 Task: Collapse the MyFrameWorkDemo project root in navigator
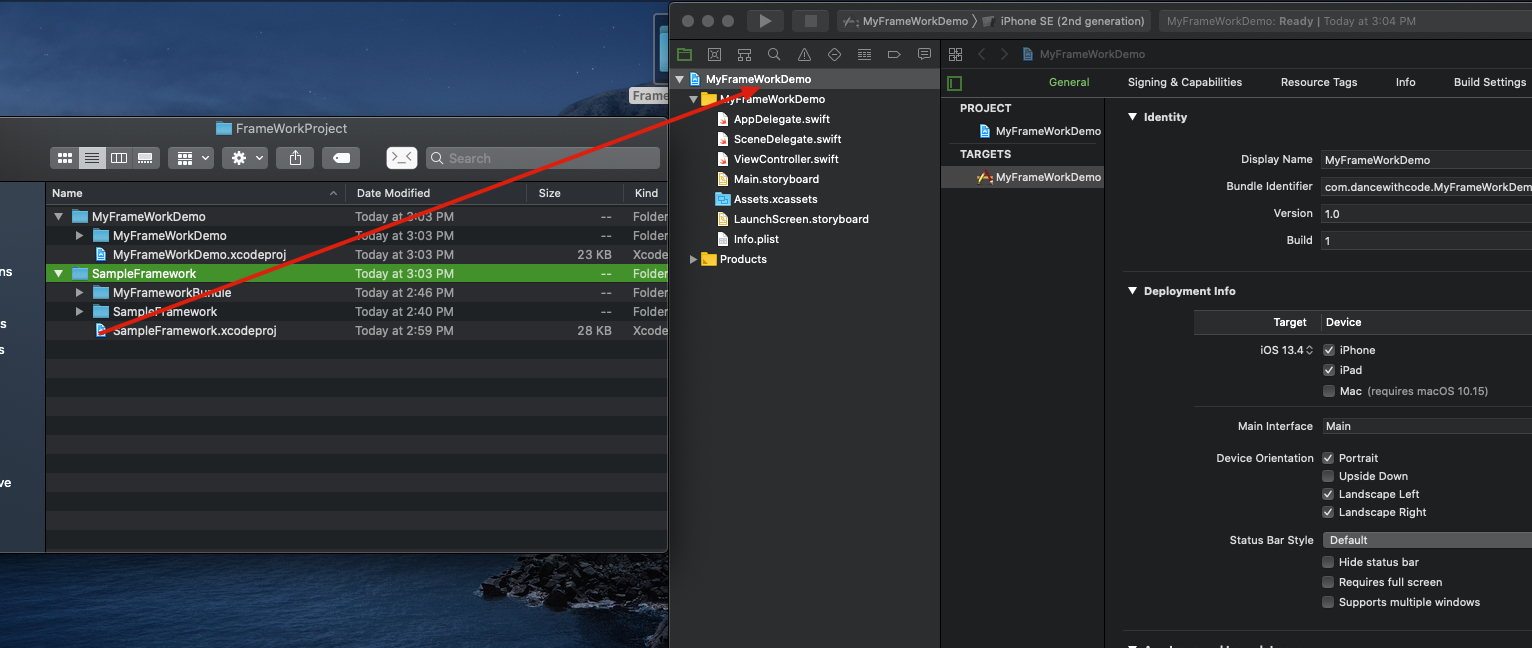click(680, 79)
